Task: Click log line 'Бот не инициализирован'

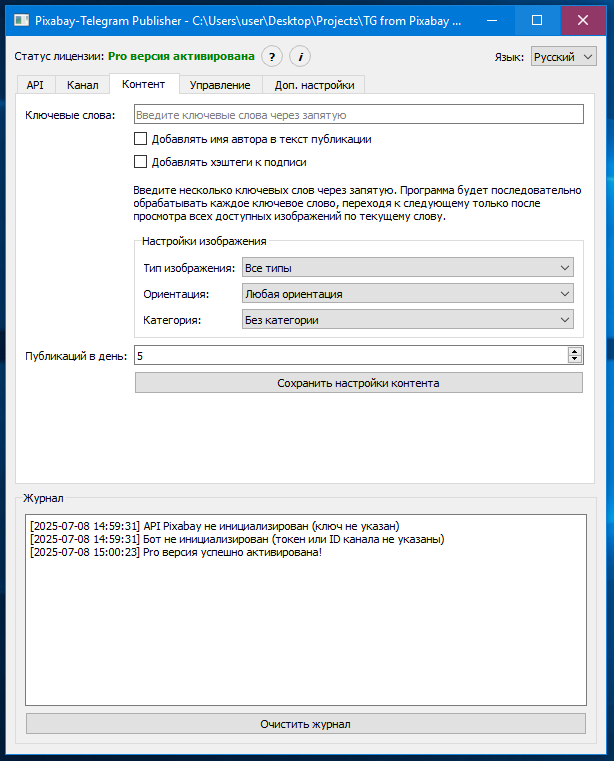Action: (237, 539)
